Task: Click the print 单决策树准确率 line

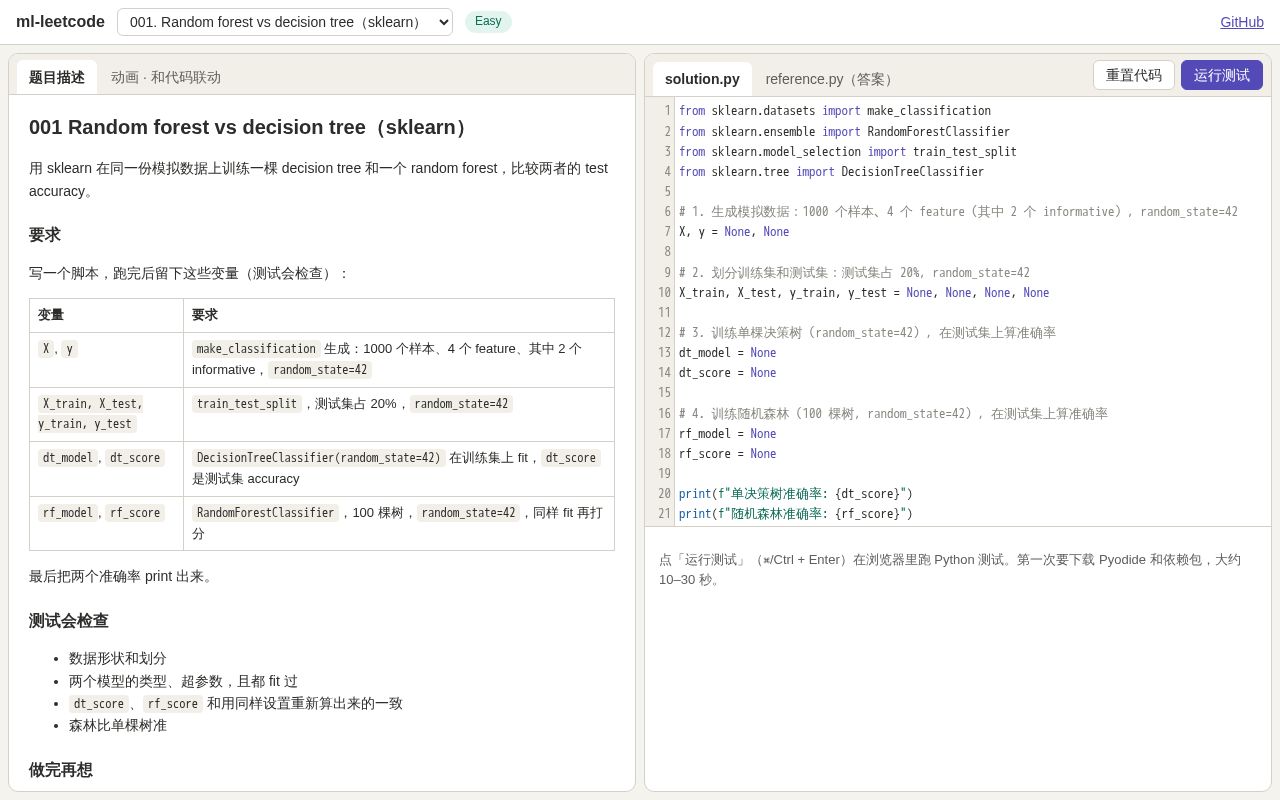Action: tap(796, 494)
